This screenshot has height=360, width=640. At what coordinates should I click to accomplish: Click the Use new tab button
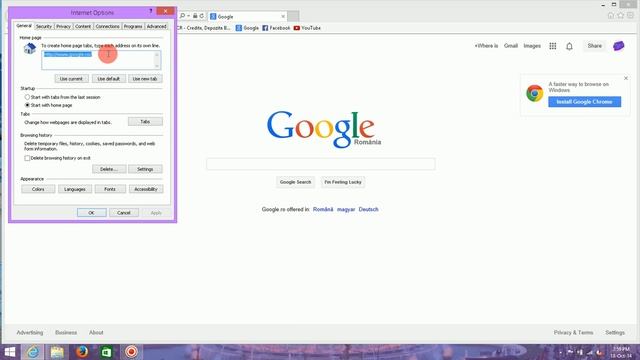point(145,79)
